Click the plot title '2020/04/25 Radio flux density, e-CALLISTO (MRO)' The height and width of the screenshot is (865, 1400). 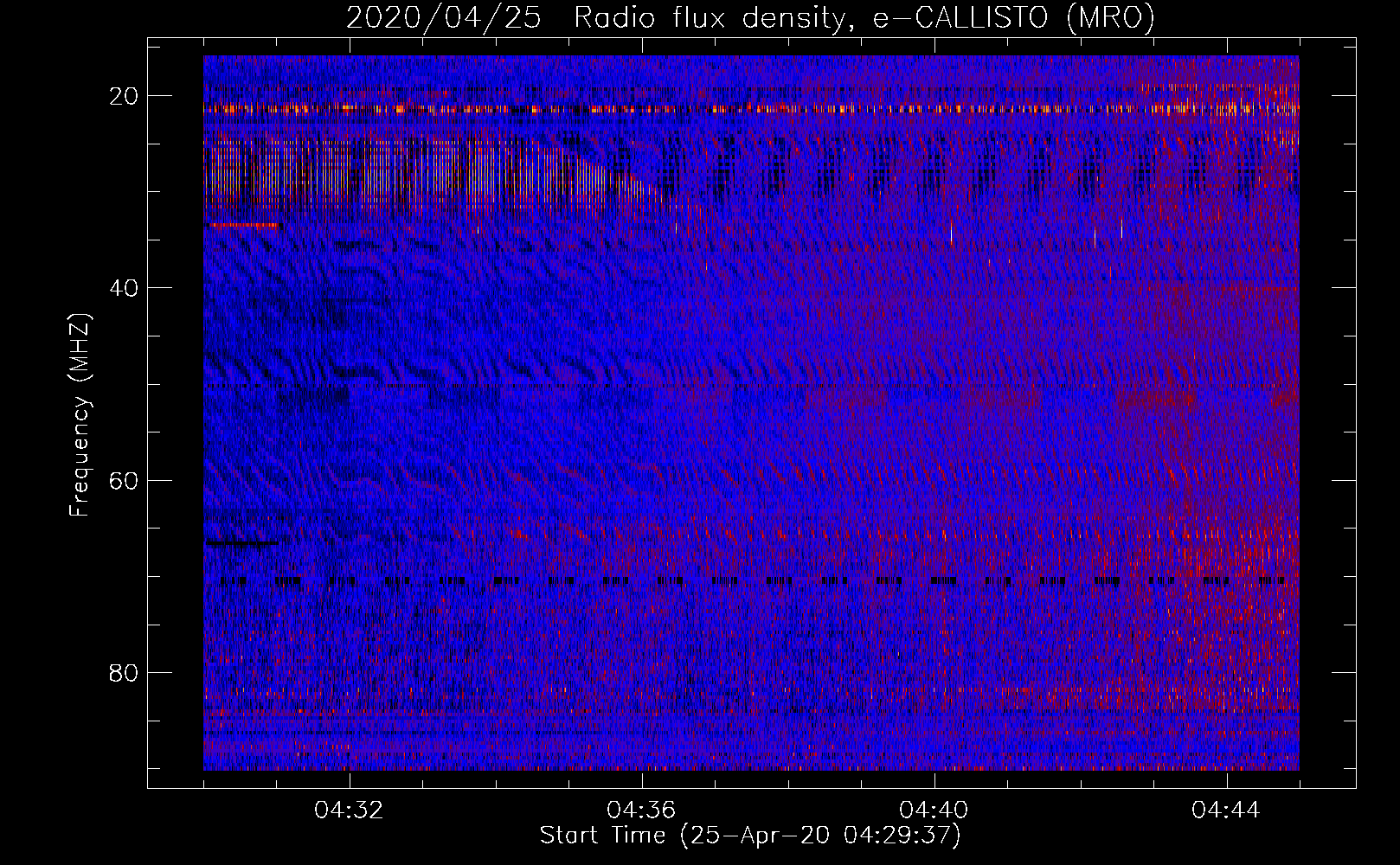pos(750,17)
